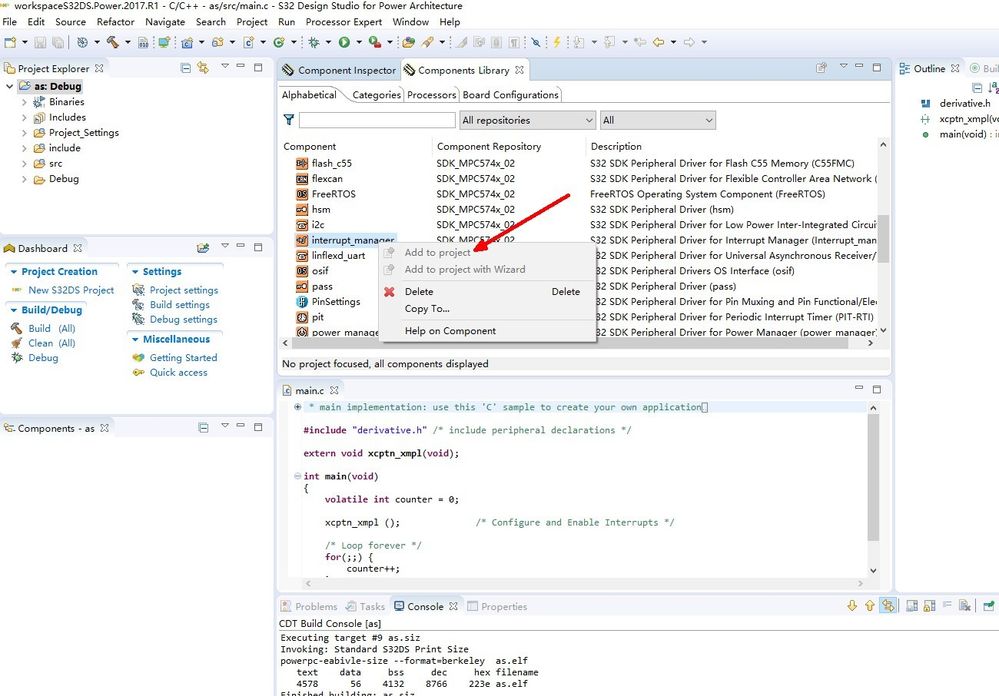Collapse the Project Creation section

13,272
